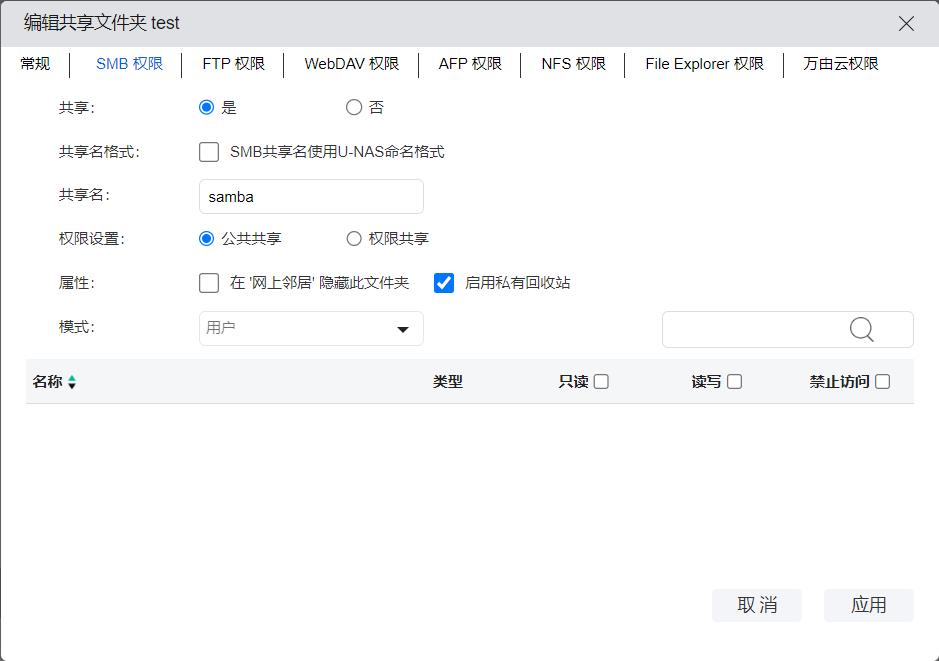Open the 模式 dropdown showing 用户
The height and width of the screenshot is (661, 939).
coord(310,328)
